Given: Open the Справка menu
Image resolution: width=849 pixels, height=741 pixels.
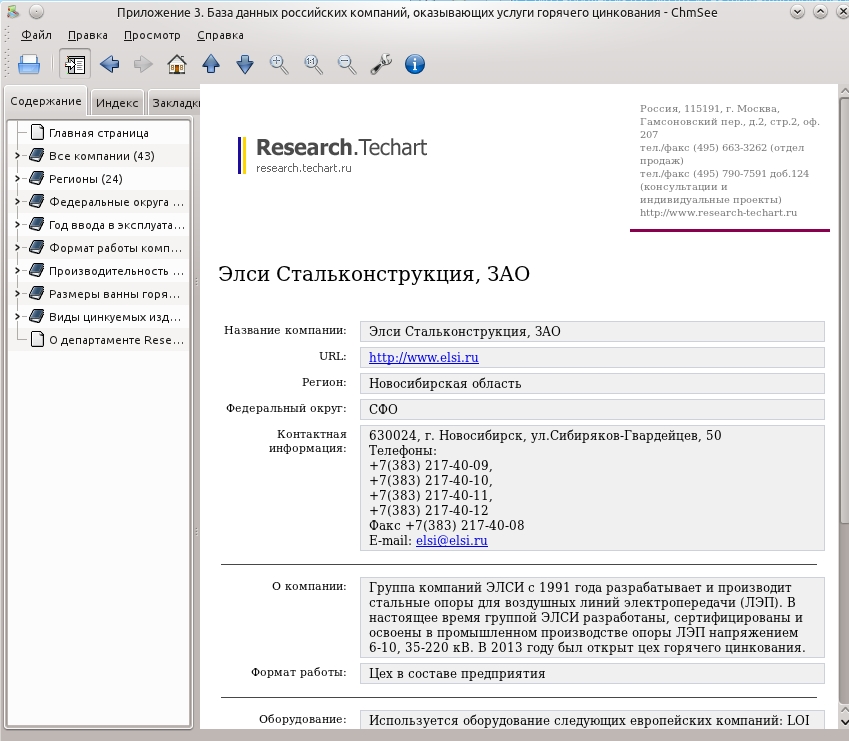Looking at the screenshot, I should coord(220,35).
